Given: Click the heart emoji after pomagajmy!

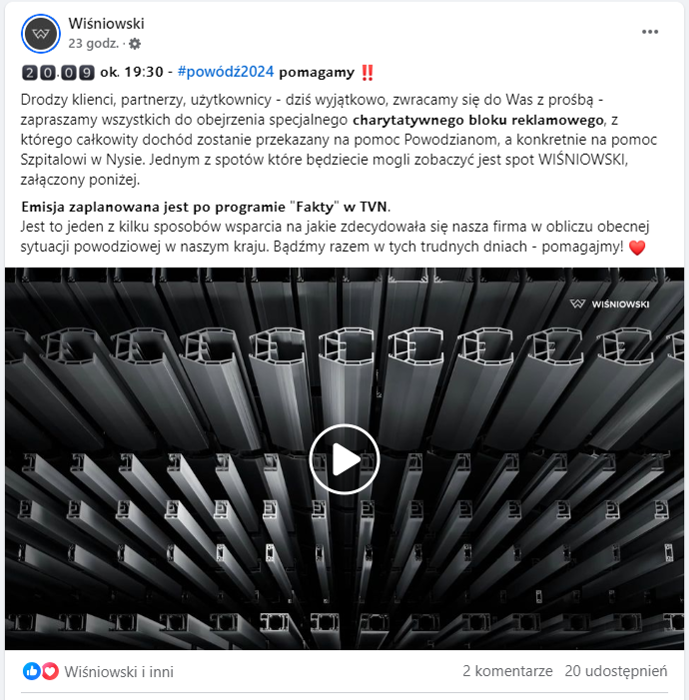Looking at the screenshot, I should pyautogui.click(x=637, y=247).
